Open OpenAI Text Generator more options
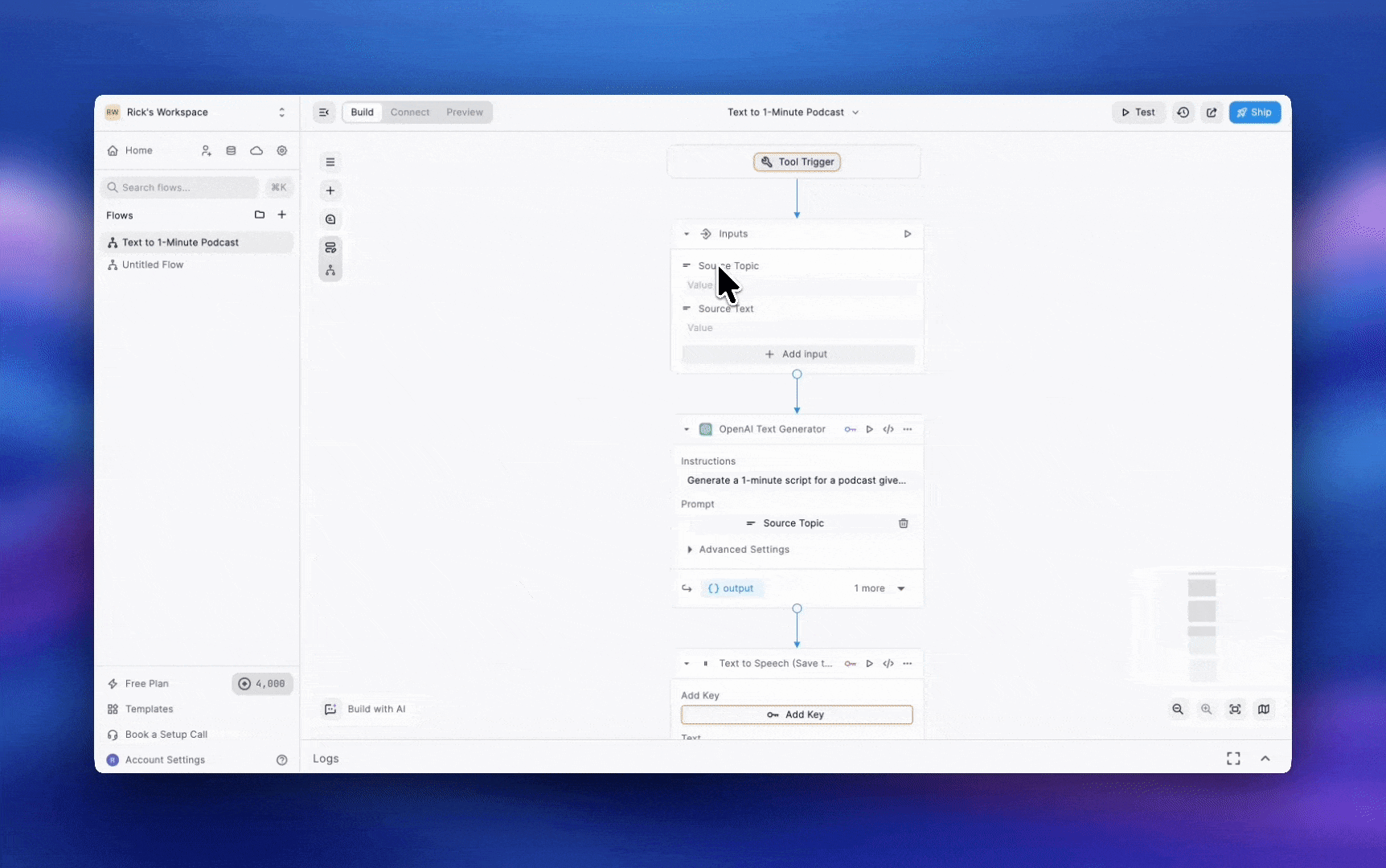The image size is (1386, 868). point(908,429)
